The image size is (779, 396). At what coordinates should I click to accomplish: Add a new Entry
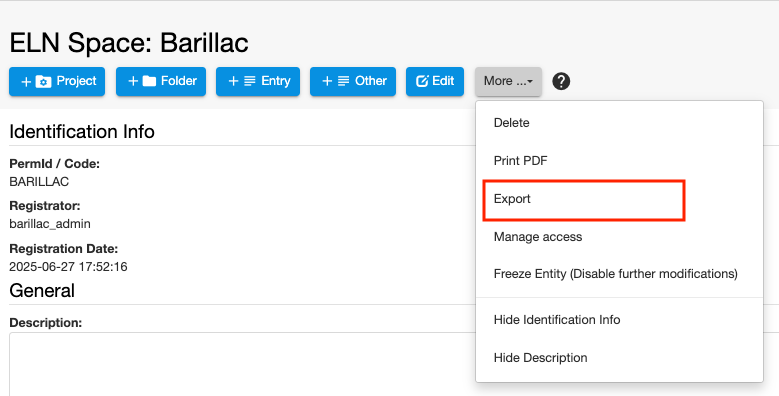(258, 81)
